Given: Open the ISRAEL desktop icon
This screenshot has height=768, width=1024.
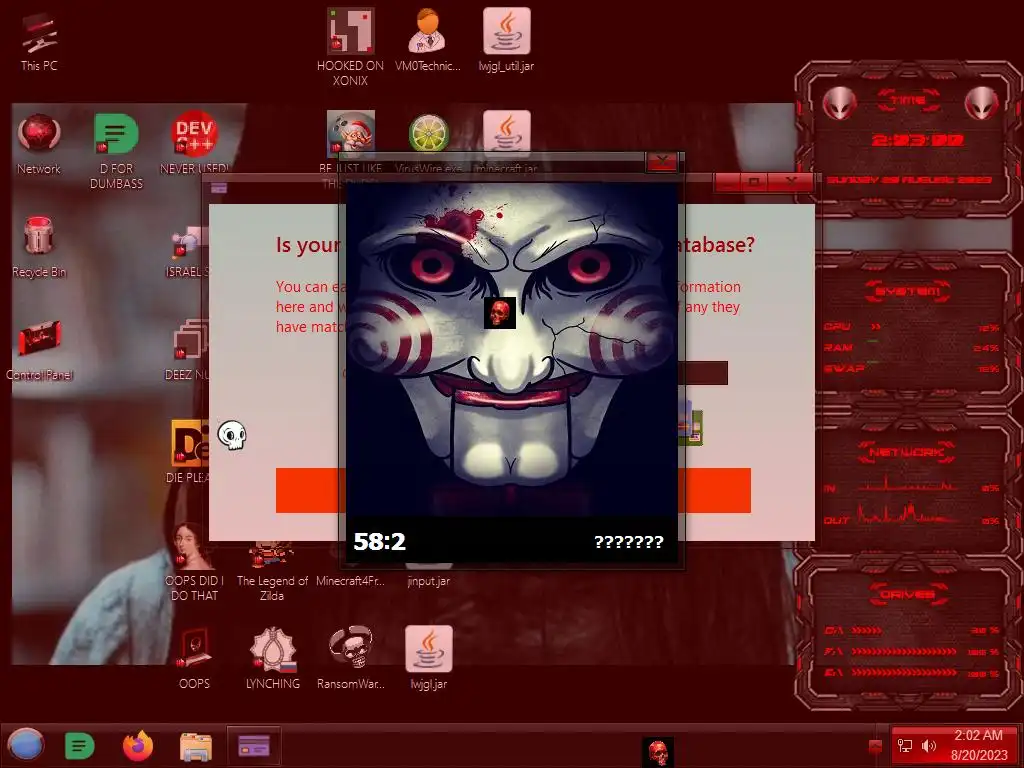Looking at the screenshot, I should coord(188,251).
